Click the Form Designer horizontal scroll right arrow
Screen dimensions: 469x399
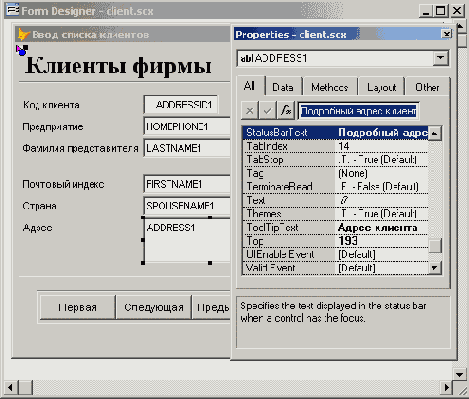(x=446, y=387)
